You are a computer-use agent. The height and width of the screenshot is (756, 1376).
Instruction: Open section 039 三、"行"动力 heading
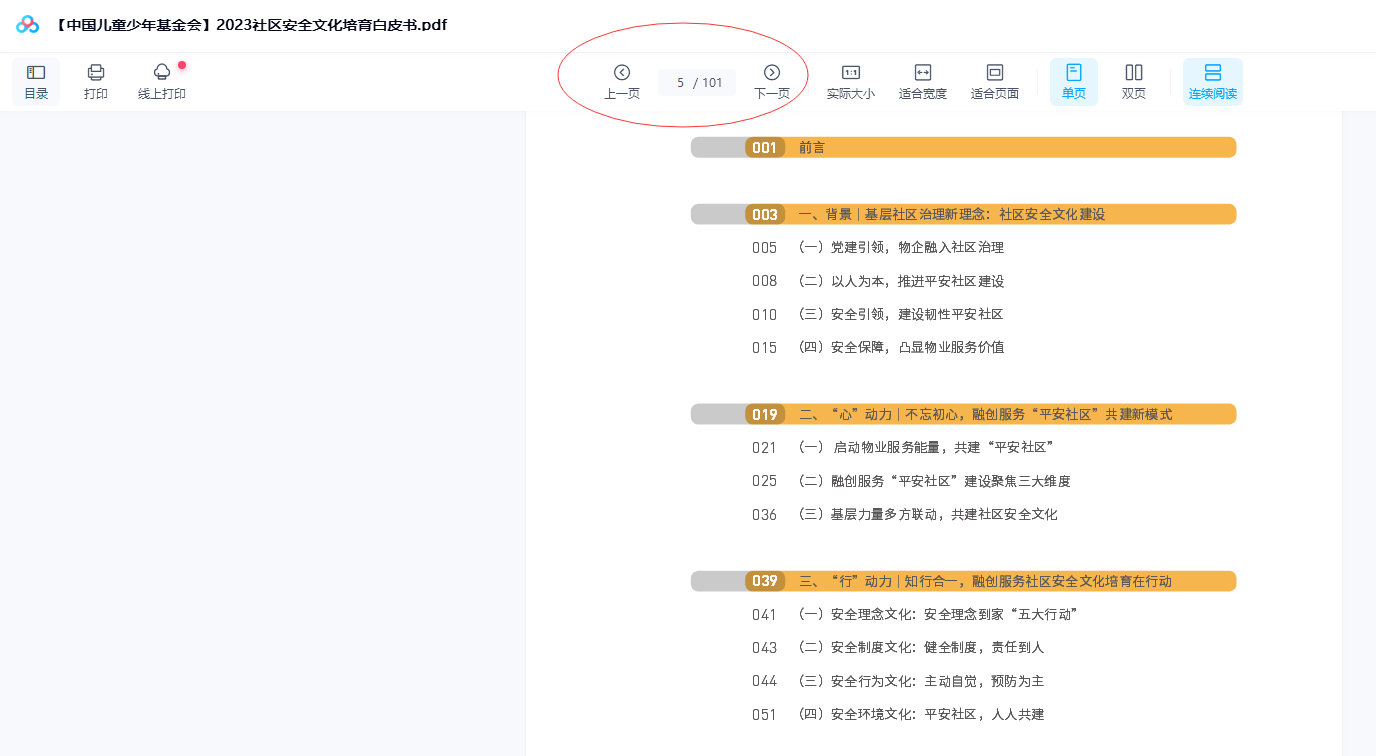pos(984,581)
